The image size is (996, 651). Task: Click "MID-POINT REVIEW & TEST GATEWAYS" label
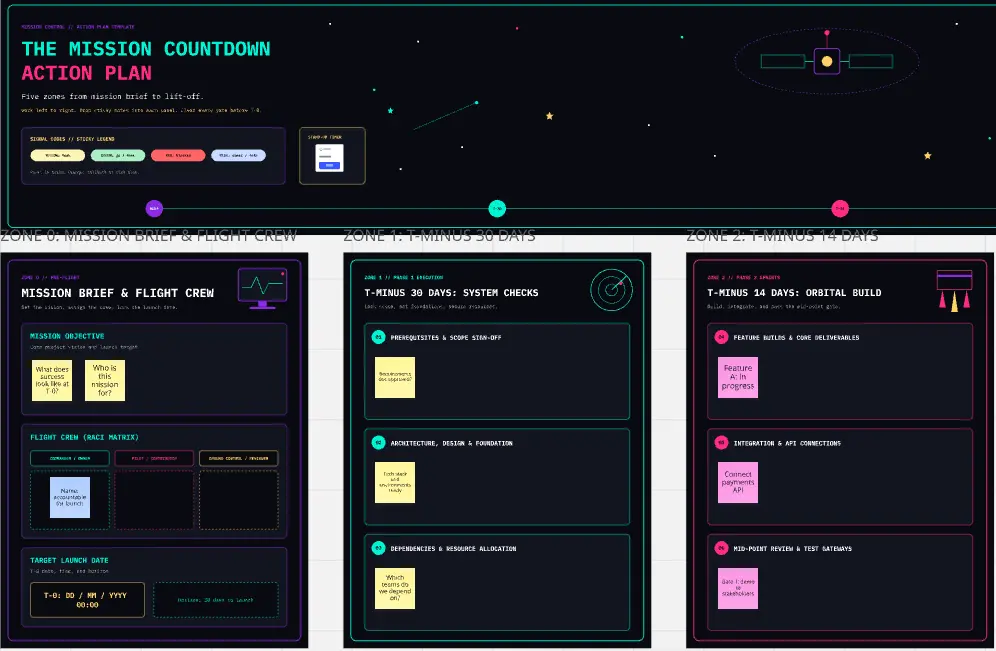793,549
